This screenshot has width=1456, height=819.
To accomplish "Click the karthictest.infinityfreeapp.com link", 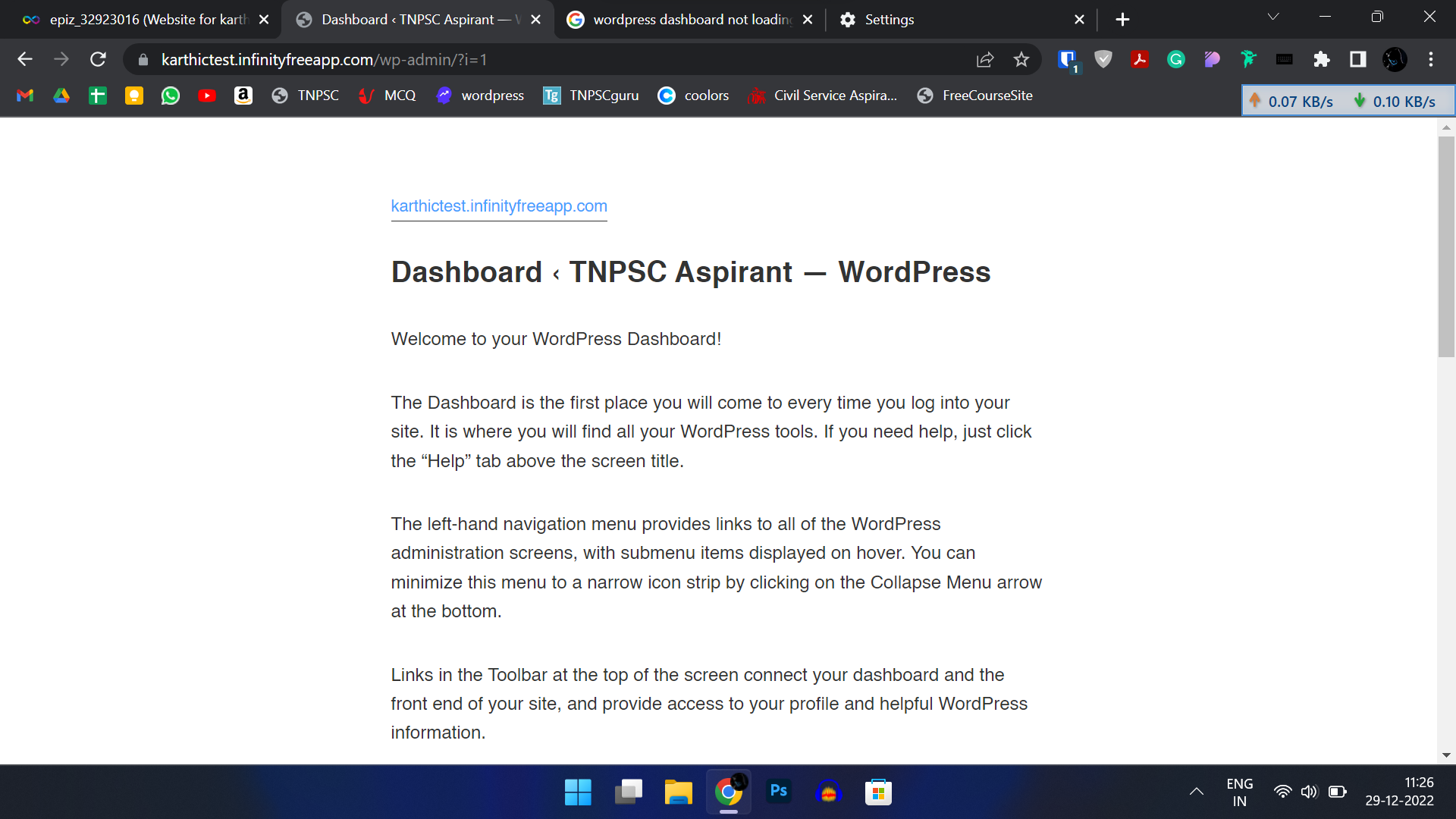I will (499, 206).
